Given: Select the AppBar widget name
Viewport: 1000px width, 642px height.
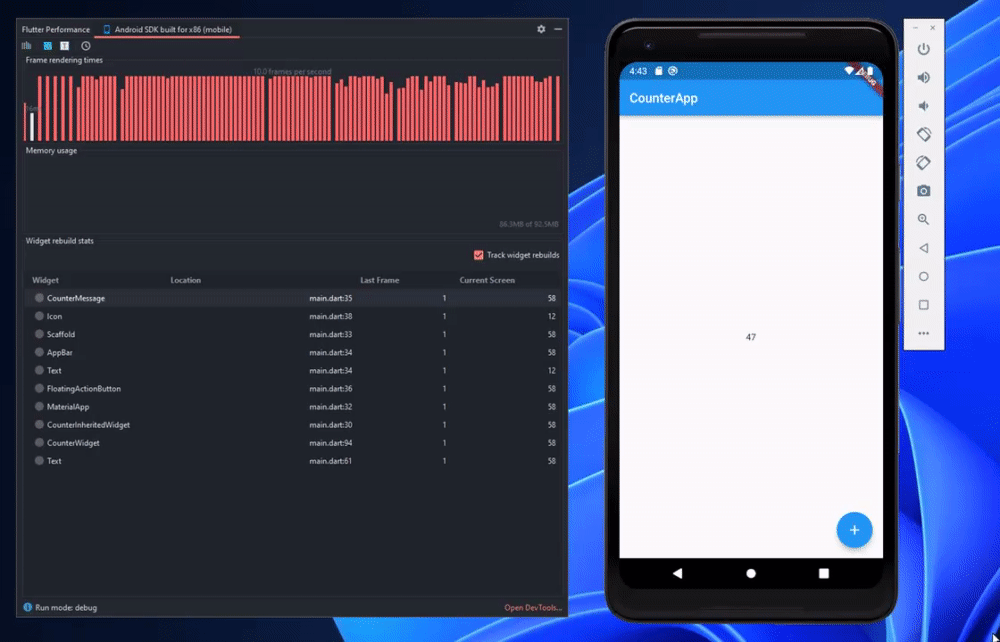Looking at the screenshot, I should pos(59,352).
